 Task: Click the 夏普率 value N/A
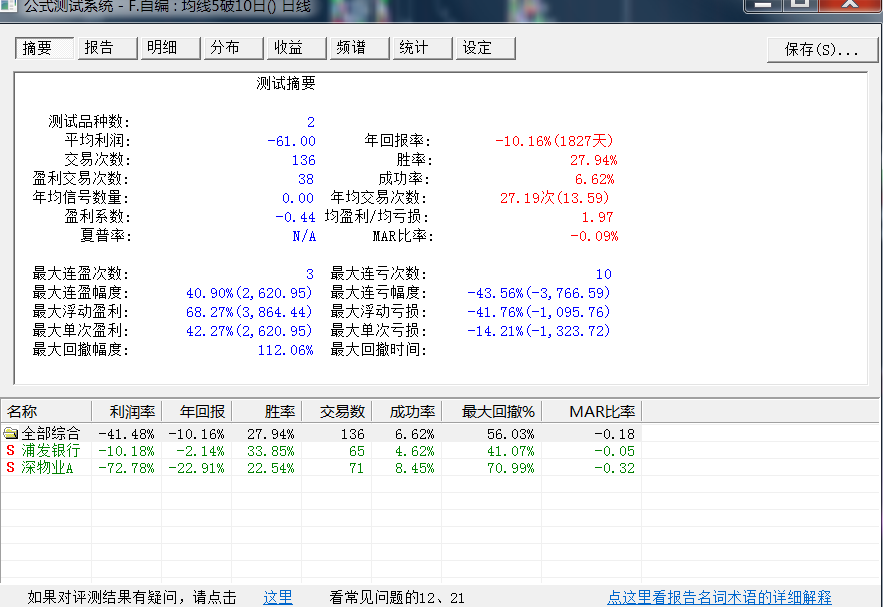[304, 236]
